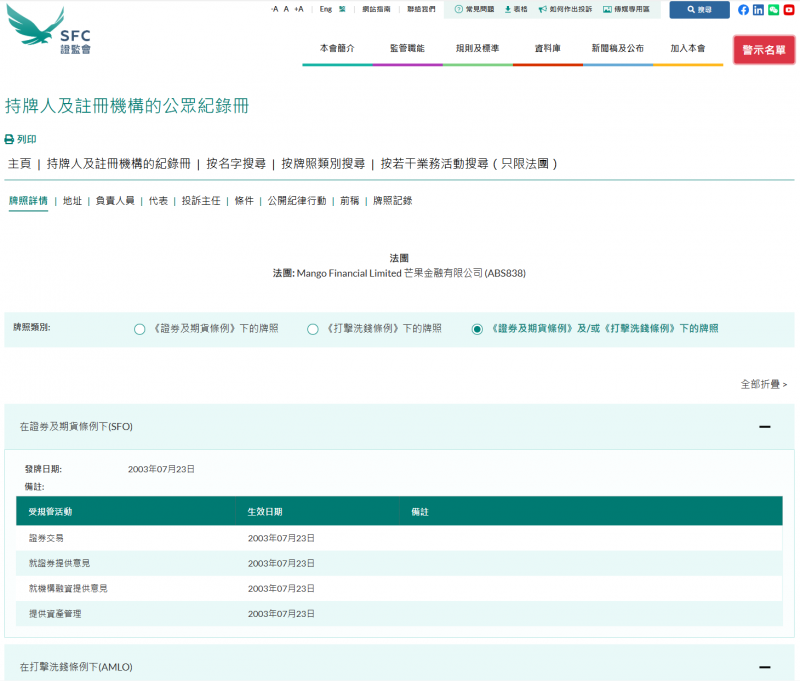This screenshot has width=800, height=681.
Task: Open SFC Facebook page icon
Action: [743, 10]
